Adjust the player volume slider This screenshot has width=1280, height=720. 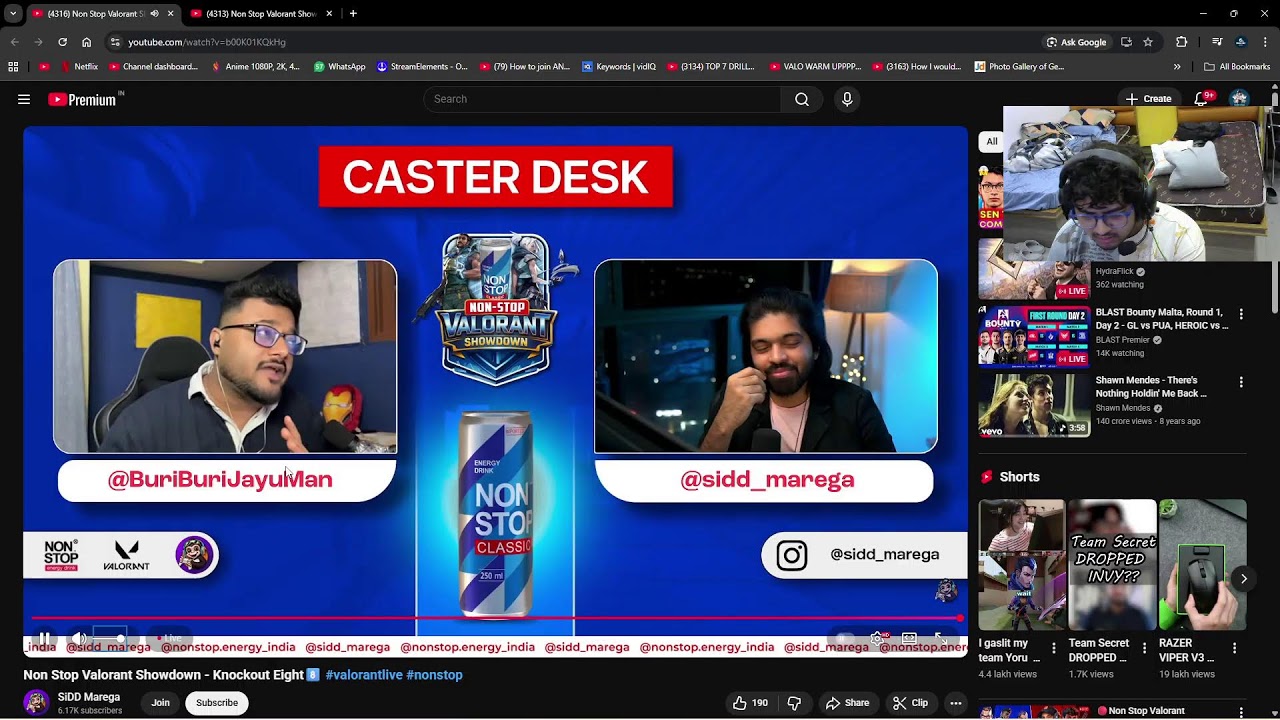click(109, 638)
